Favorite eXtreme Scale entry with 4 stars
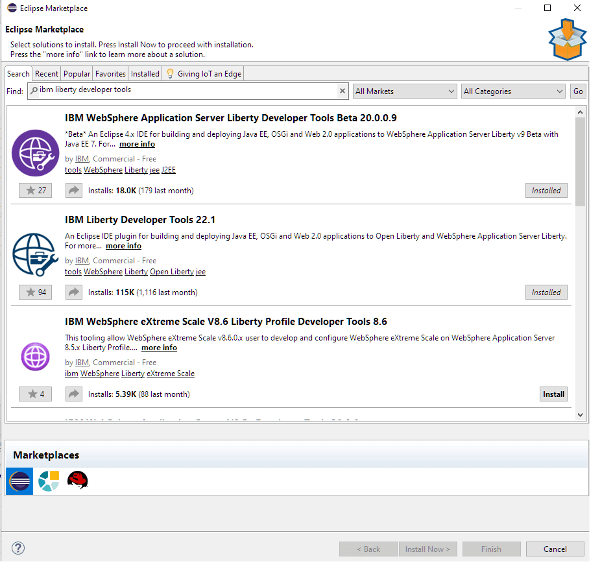 click(35, 394)
